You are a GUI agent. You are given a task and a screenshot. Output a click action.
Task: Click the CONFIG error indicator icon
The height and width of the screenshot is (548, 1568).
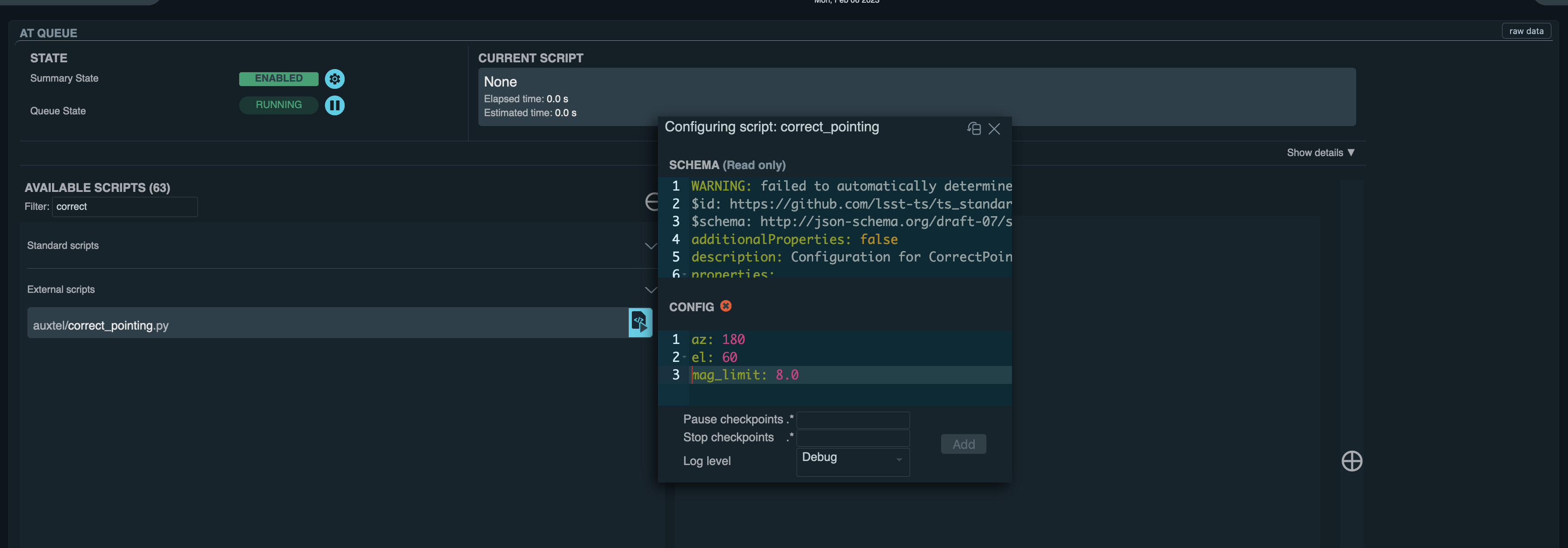[726, 306]
